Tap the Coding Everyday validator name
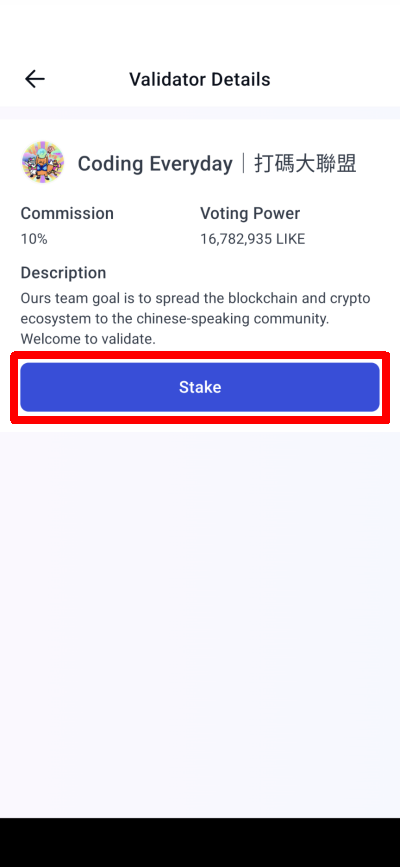This screenshot has height=867, width=400. (x=155, y=164)
